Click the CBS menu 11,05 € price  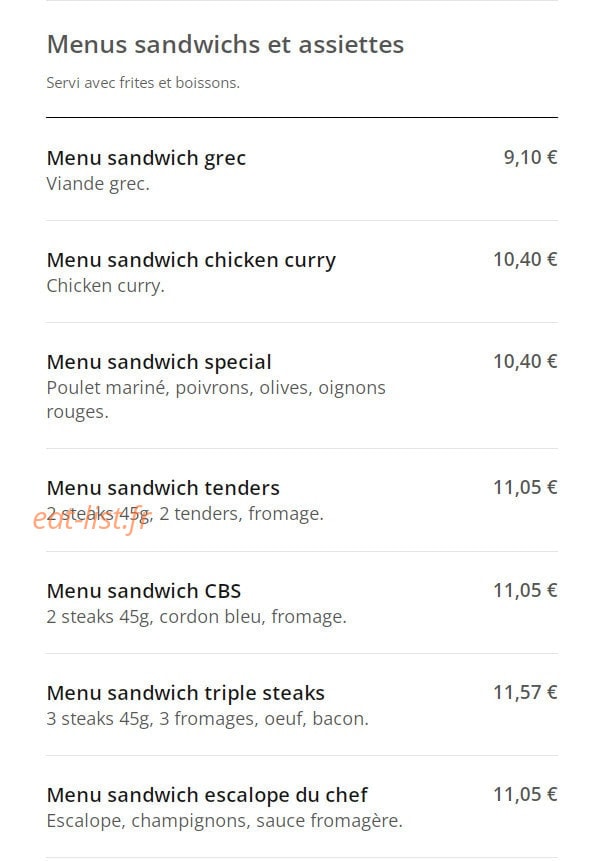[525, 590]
